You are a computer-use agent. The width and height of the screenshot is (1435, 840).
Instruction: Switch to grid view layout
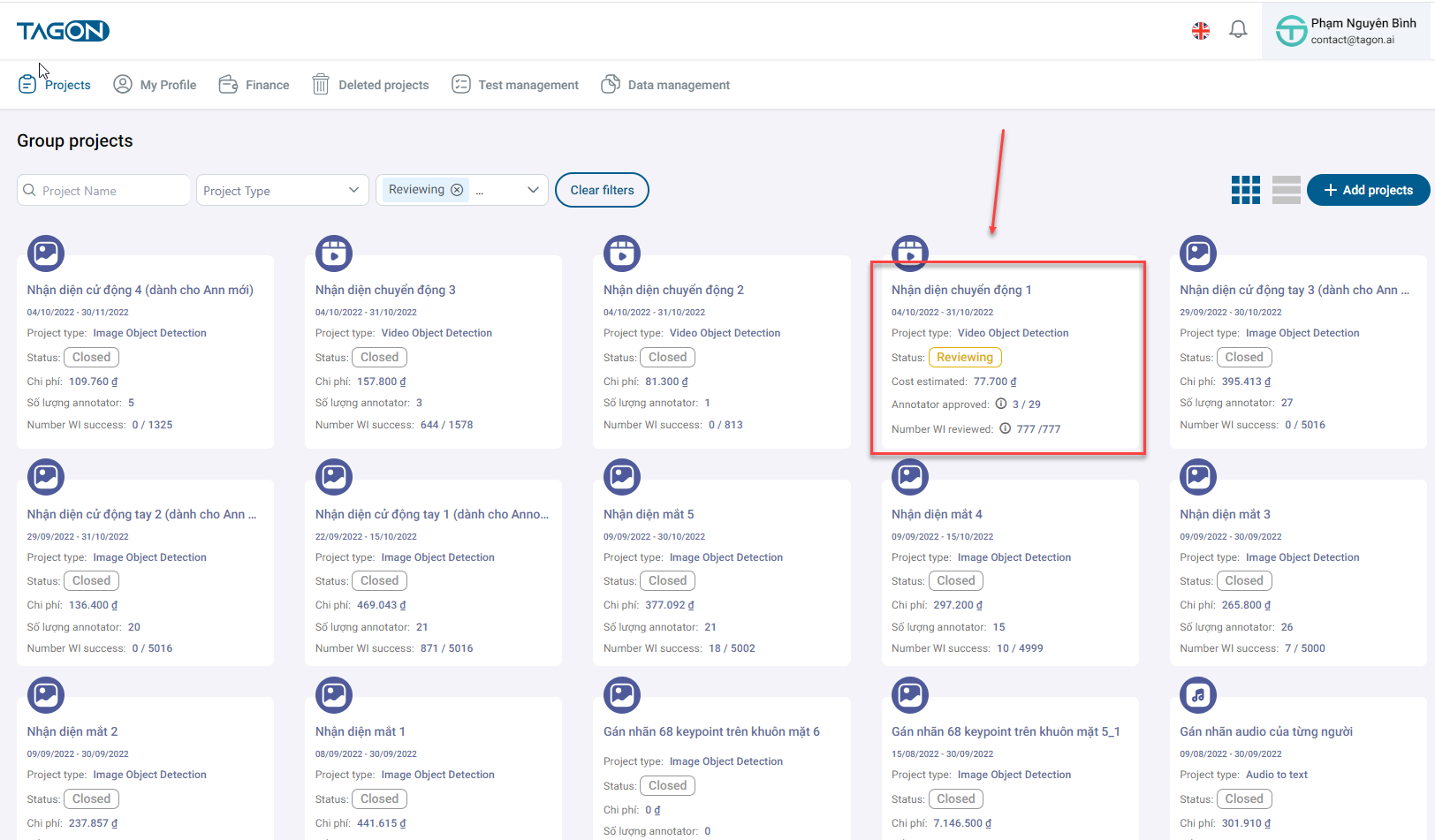coord(1245,190)
